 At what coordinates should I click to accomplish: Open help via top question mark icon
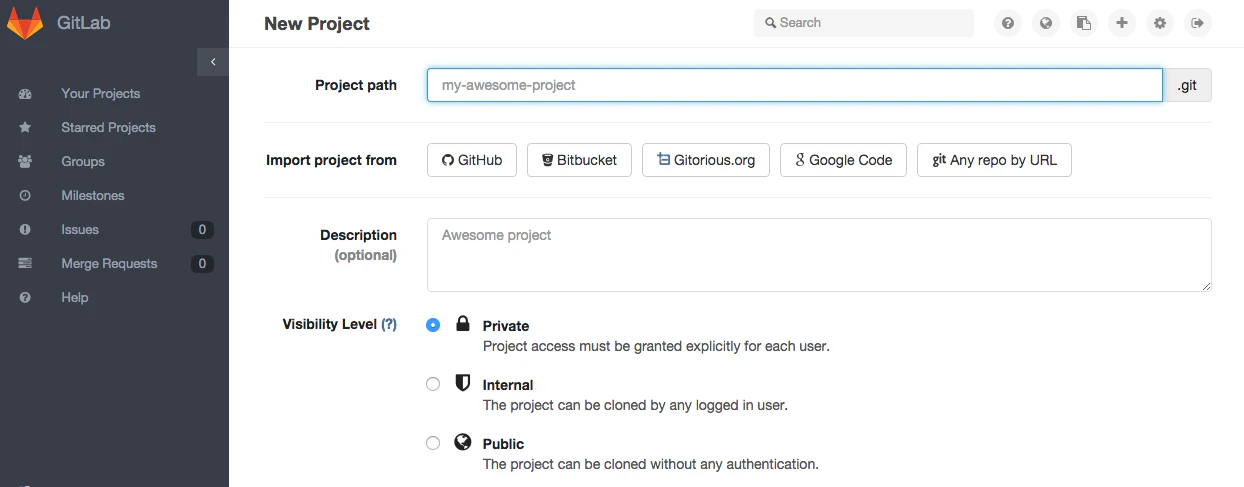pyautogui.click(x=1008, y=23)
